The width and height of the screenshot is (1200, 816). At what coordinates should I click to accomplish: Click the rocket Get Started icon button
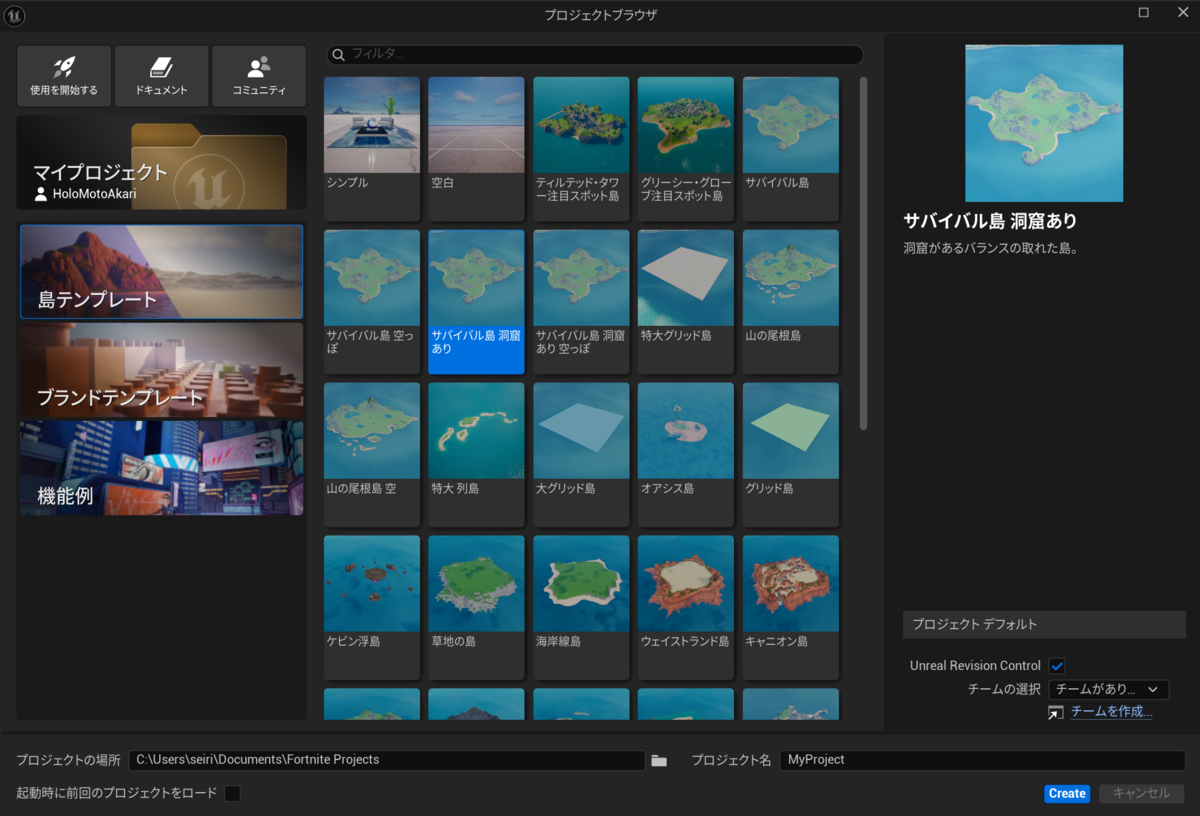click(x=64, y=76)
